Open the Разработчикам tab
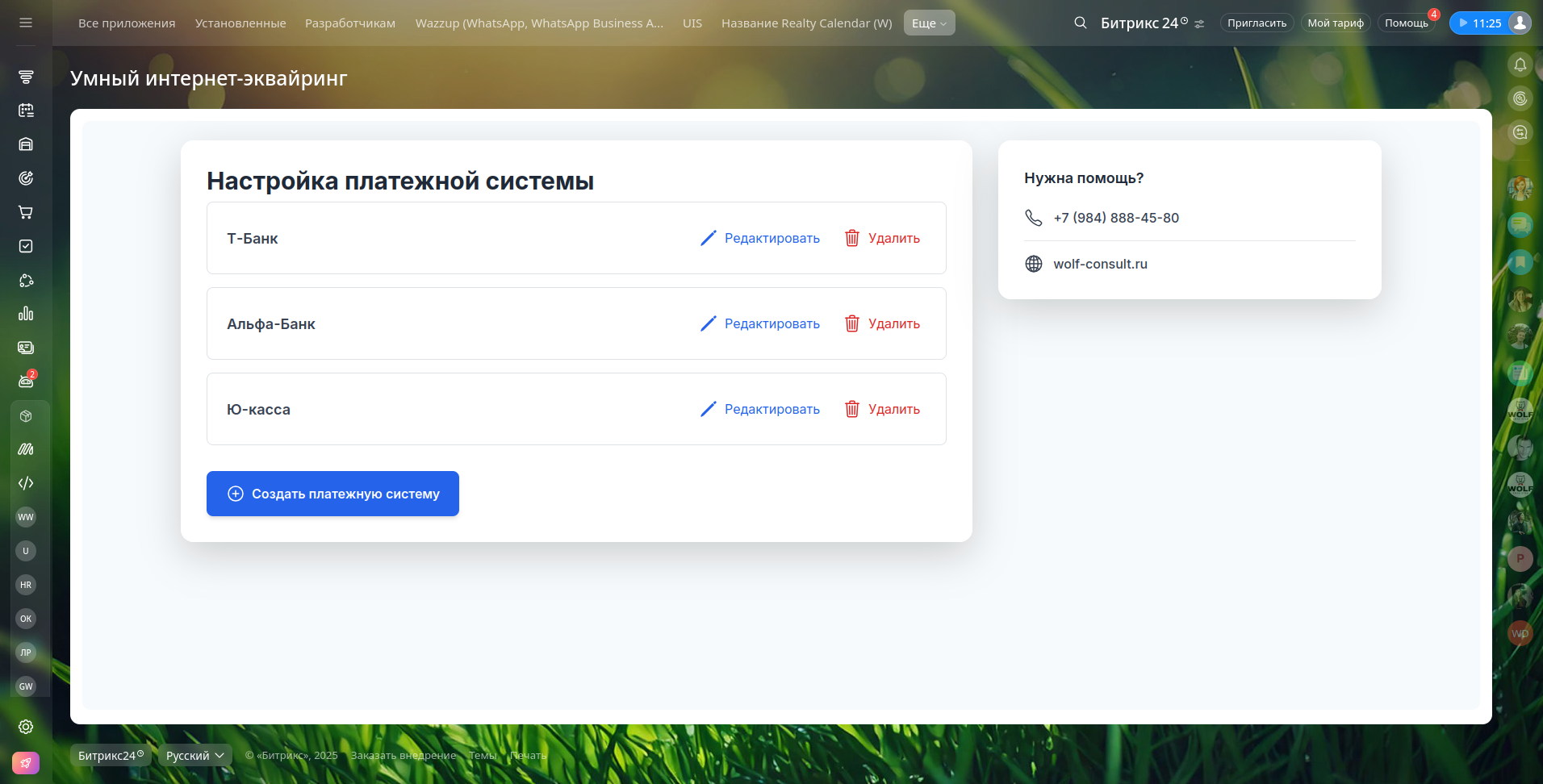The height and width of the screenshot is (784, 1543). coord(350,23)
